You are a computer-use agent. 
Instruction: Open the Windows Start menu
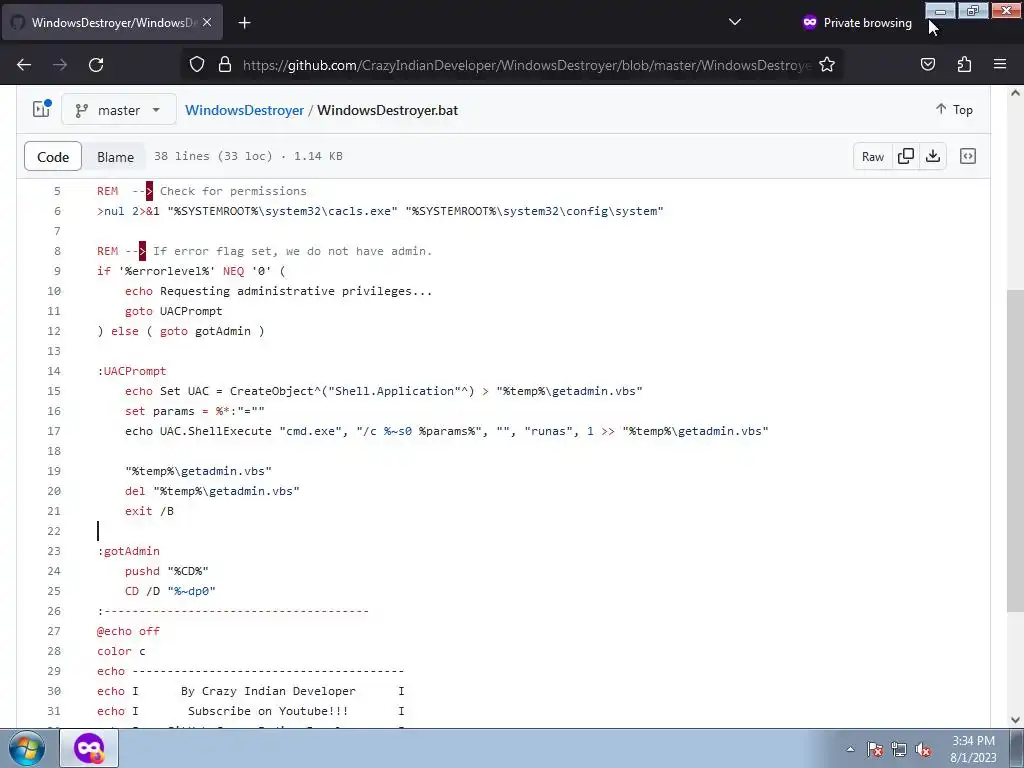coord(26,748)
